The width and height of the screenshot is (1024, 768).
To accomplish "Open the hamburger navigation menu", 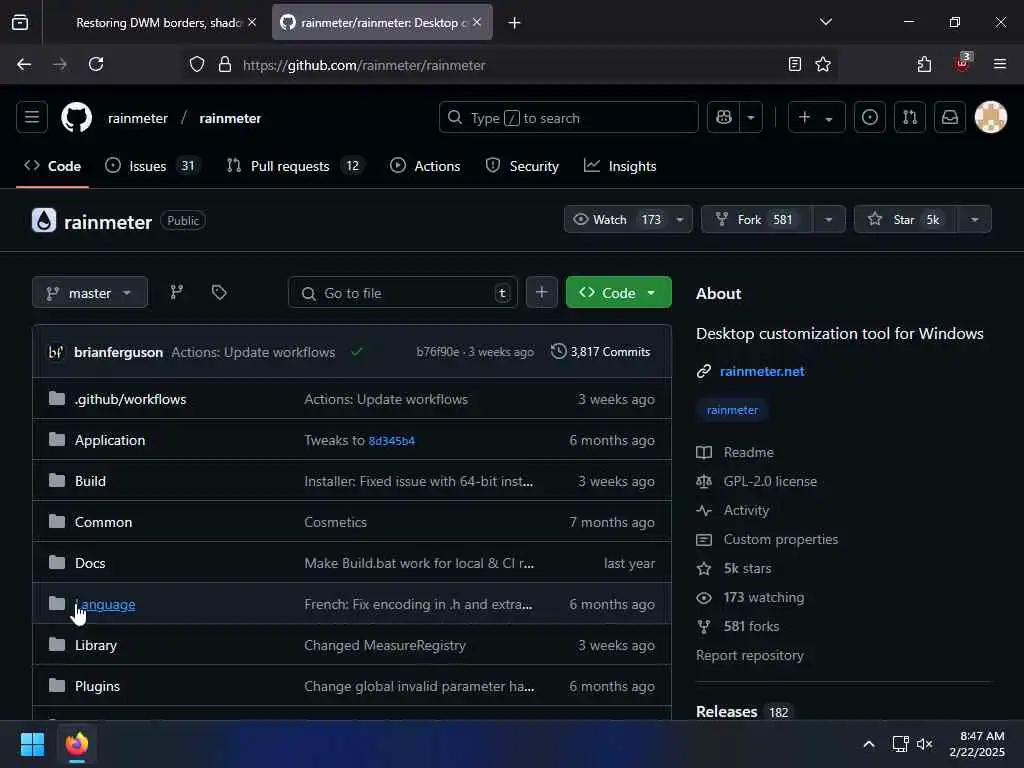I will coord(32,118).
